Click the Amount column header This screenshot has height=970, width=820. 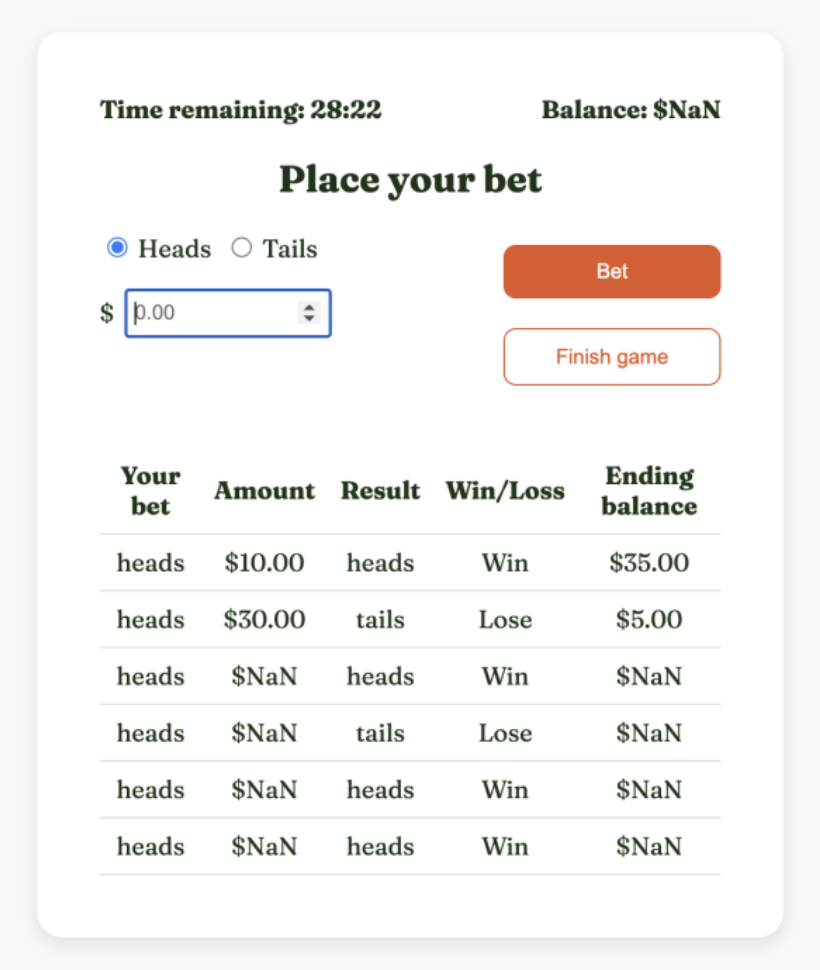[264, 491]
